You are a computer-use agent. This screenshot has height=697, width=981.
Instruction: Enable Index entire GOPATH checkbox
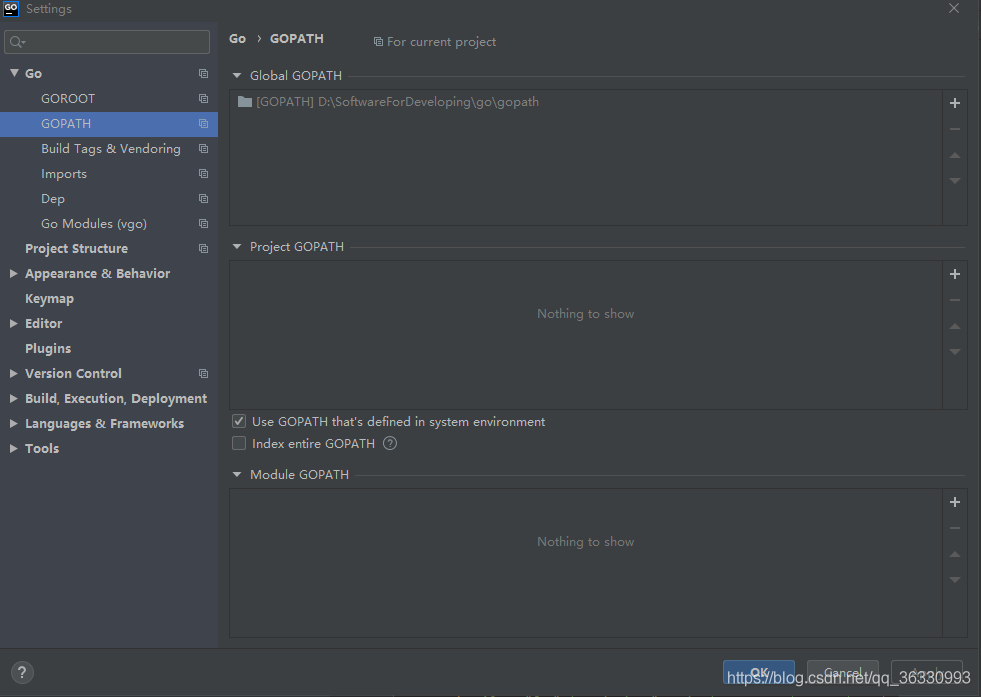[x=239, y=444]
